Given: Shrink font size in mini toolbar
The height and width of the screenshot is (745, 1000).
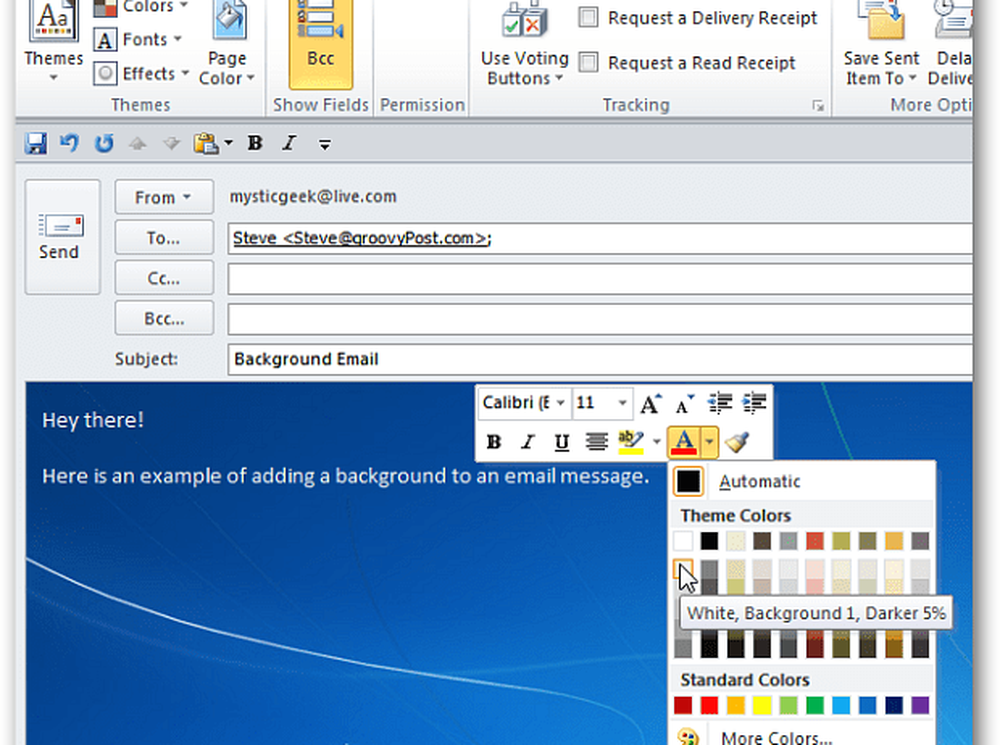Looking at the screenshot, I should click(684, 404).
